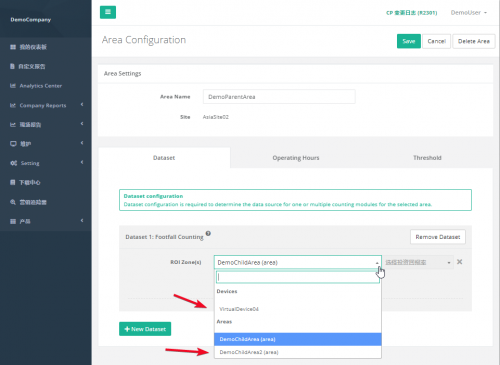Viewport: 500px width, 365px height.
Task: Click the Setting gears icon in sidebar
Action: coord(13,163)
